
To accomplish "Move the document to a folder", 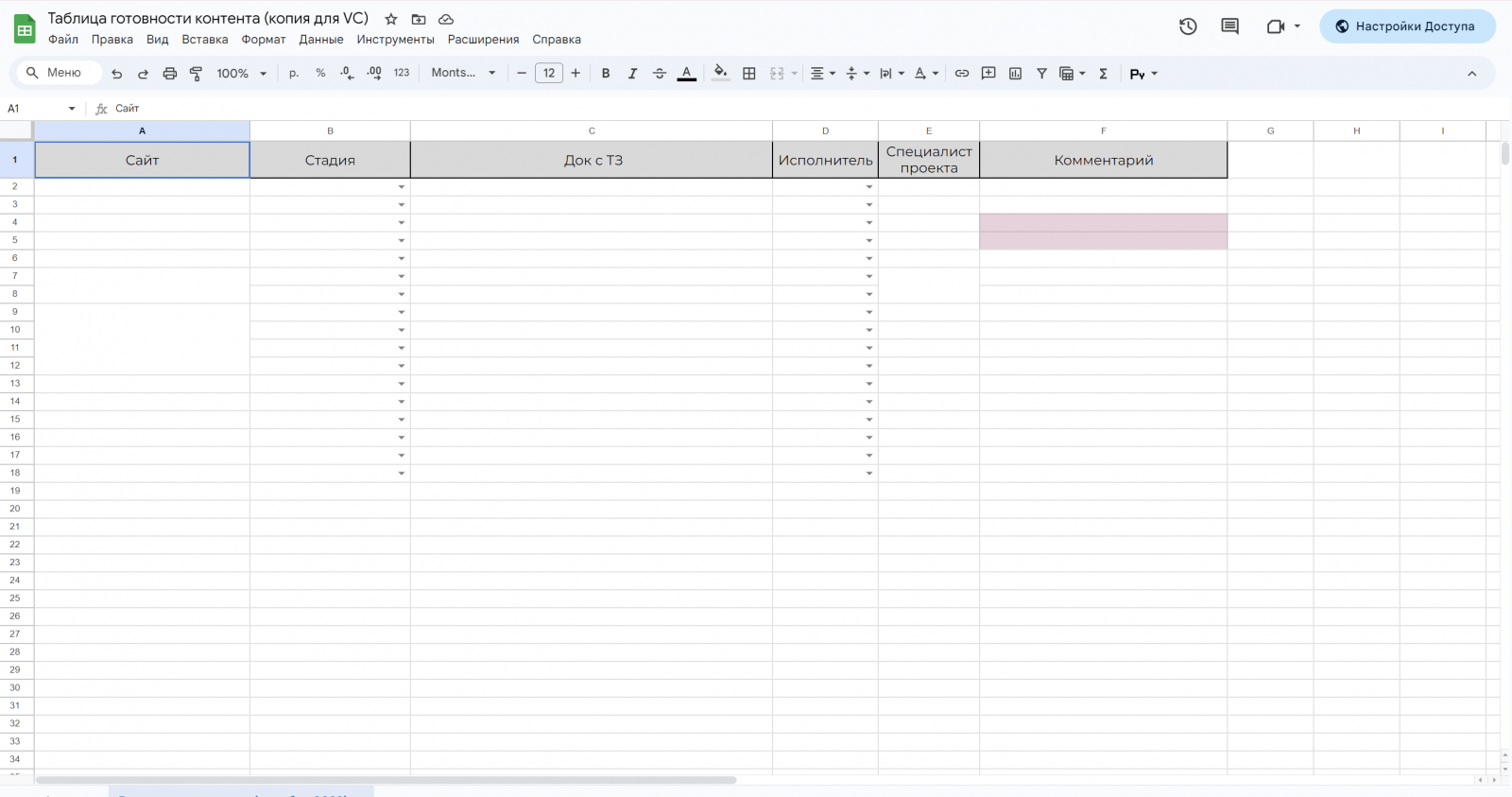I will (x=419, y=19).
